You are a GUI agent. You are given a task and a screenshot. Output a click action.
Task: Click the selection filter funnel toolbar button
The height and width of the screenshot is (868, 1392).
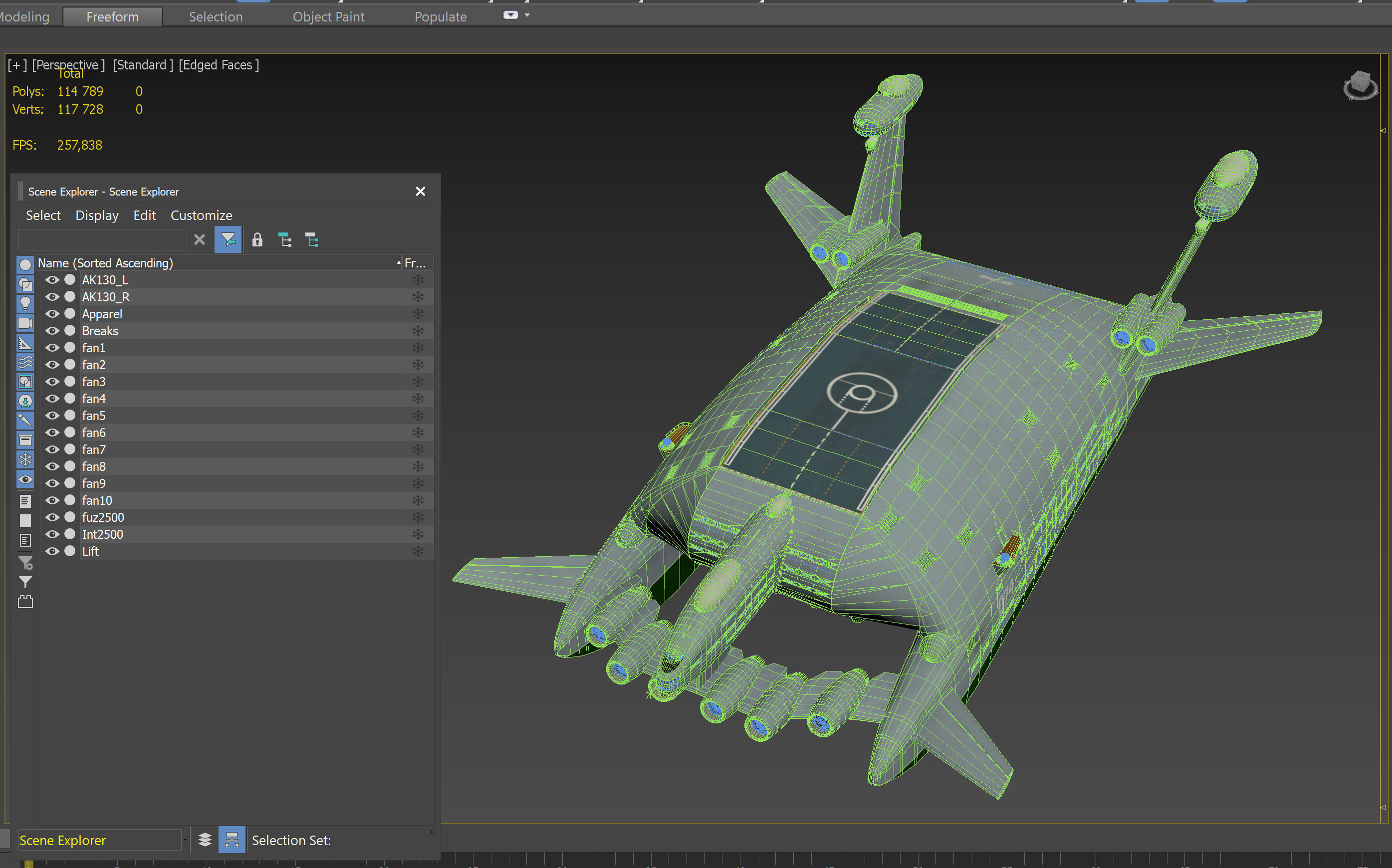click(x=228, y=240)
